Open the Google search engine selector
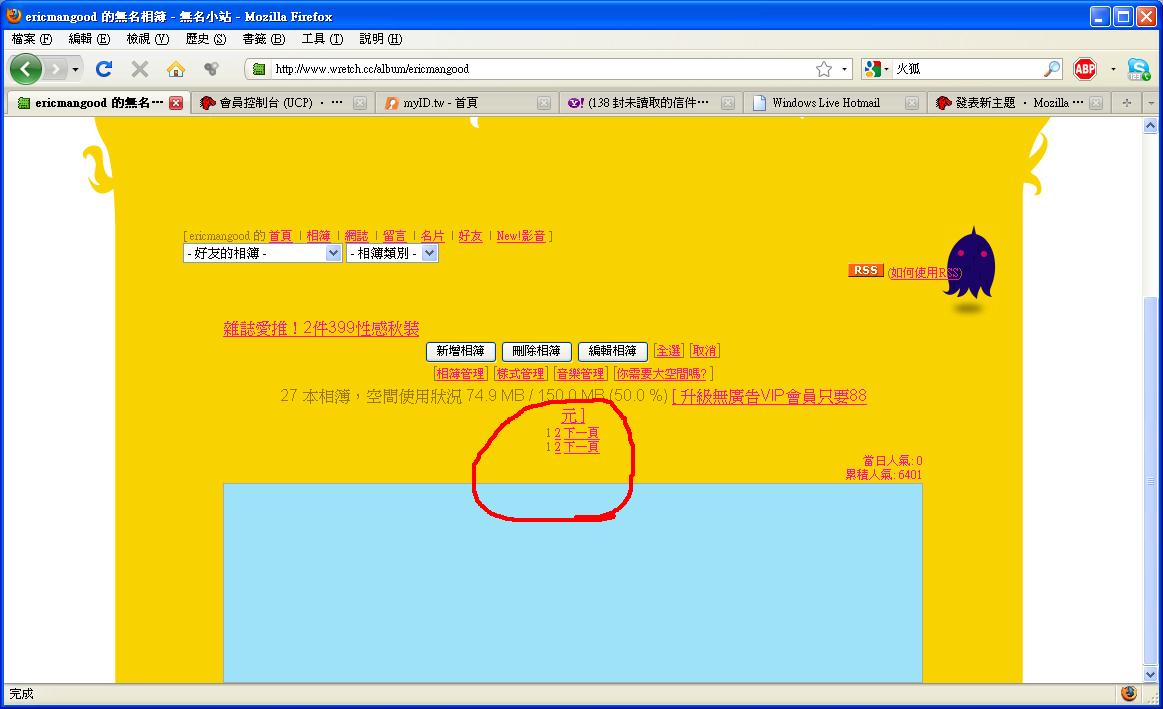 coord(876,69)
